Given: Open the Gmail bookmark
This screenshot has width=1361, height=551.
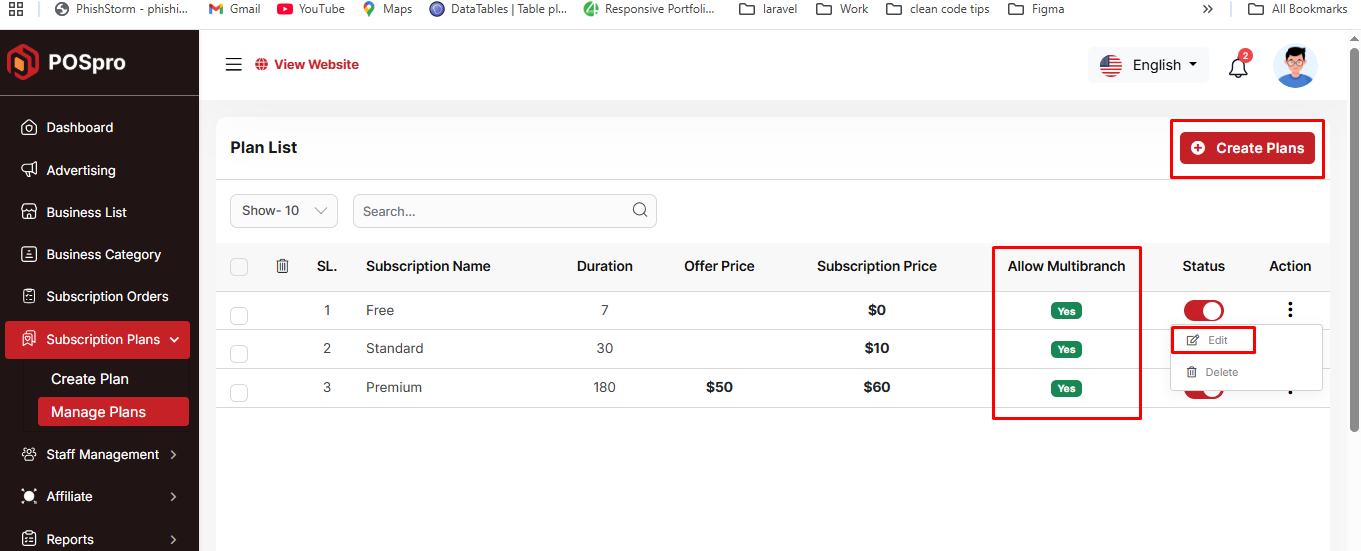Looking at the screenshot, I should click(x=235, y=9).
